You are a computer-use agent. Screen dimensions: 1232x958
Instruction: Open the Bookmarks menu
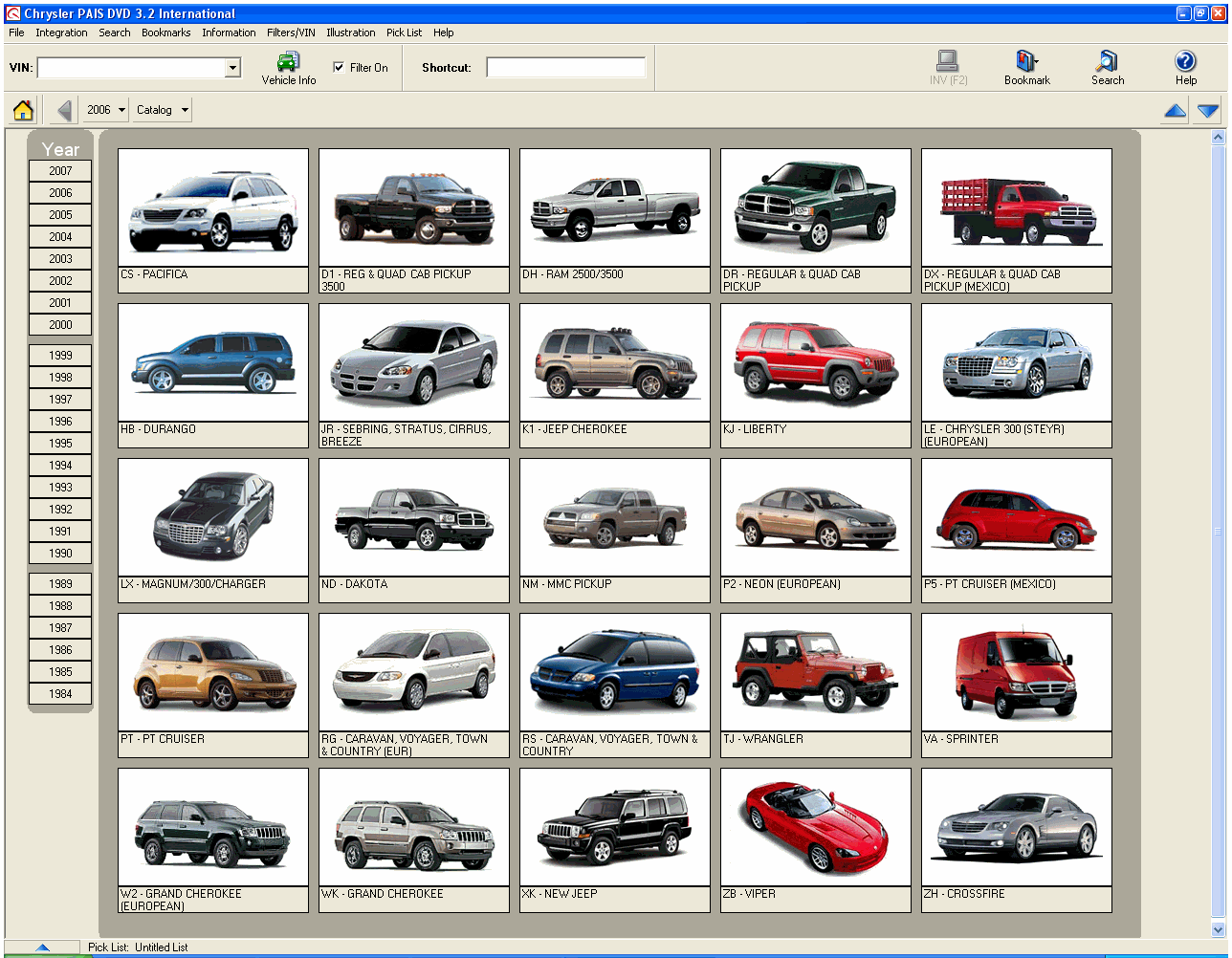pos(165,33)
